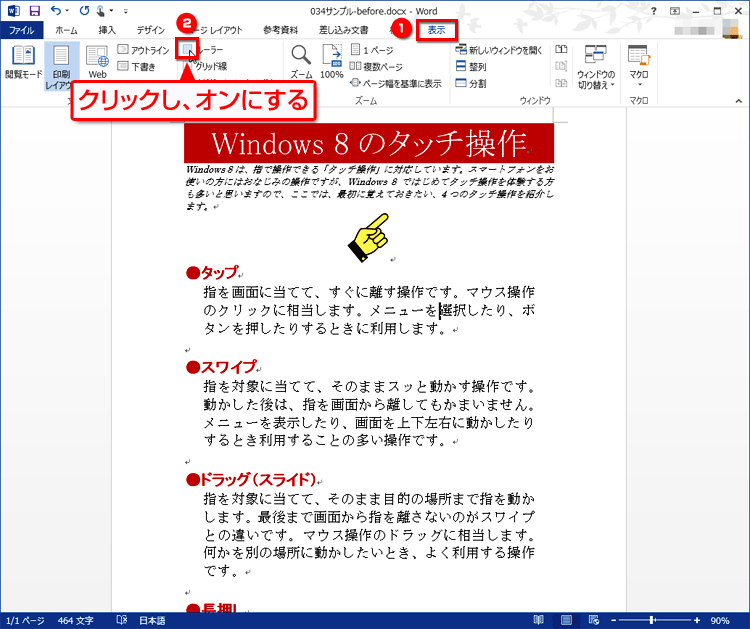
Task: Switch to Web layout view
Action: pyautogui.click(x=97, y=62)
